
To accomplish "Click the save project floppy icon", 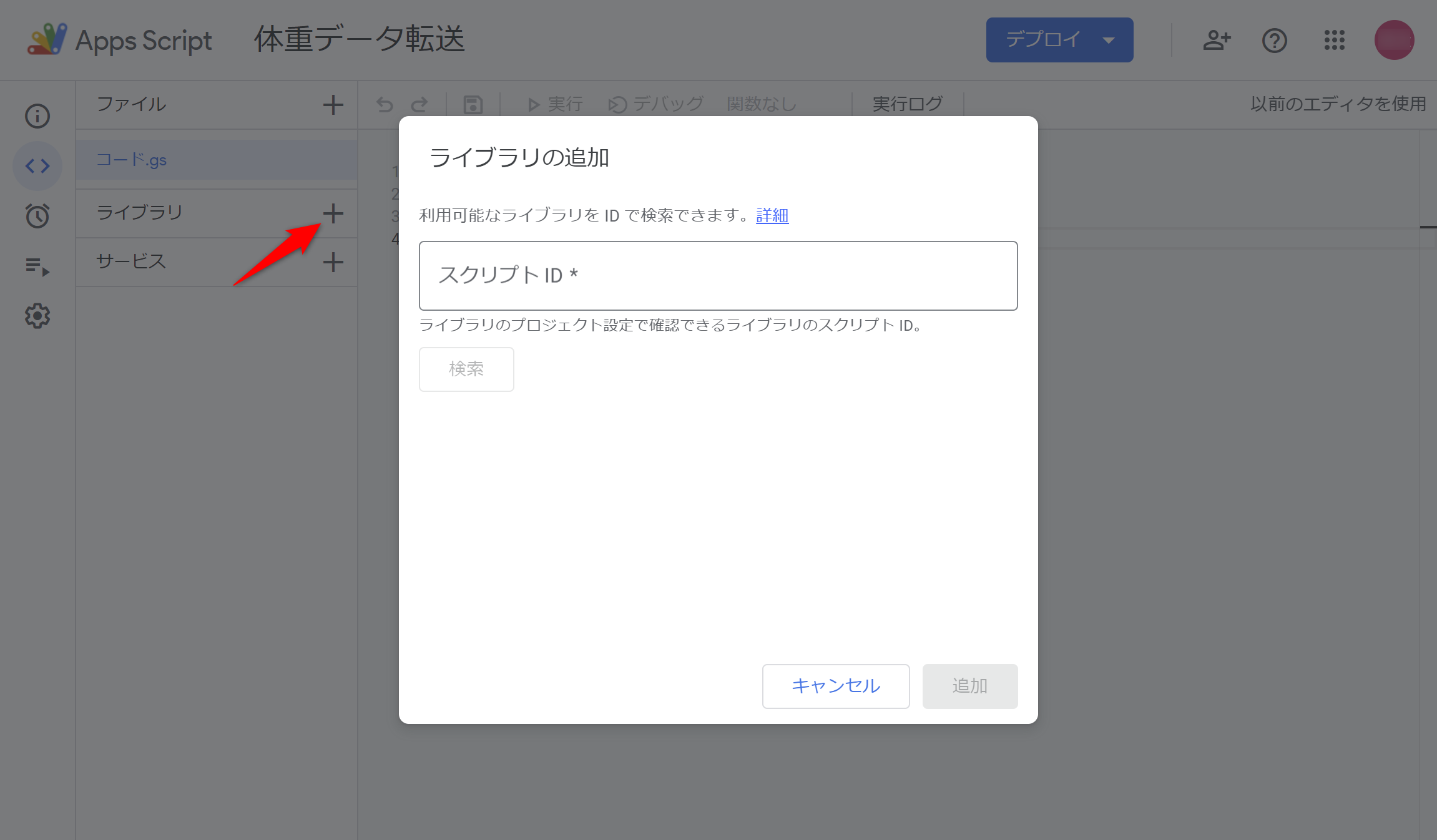I will click(473, 104).
